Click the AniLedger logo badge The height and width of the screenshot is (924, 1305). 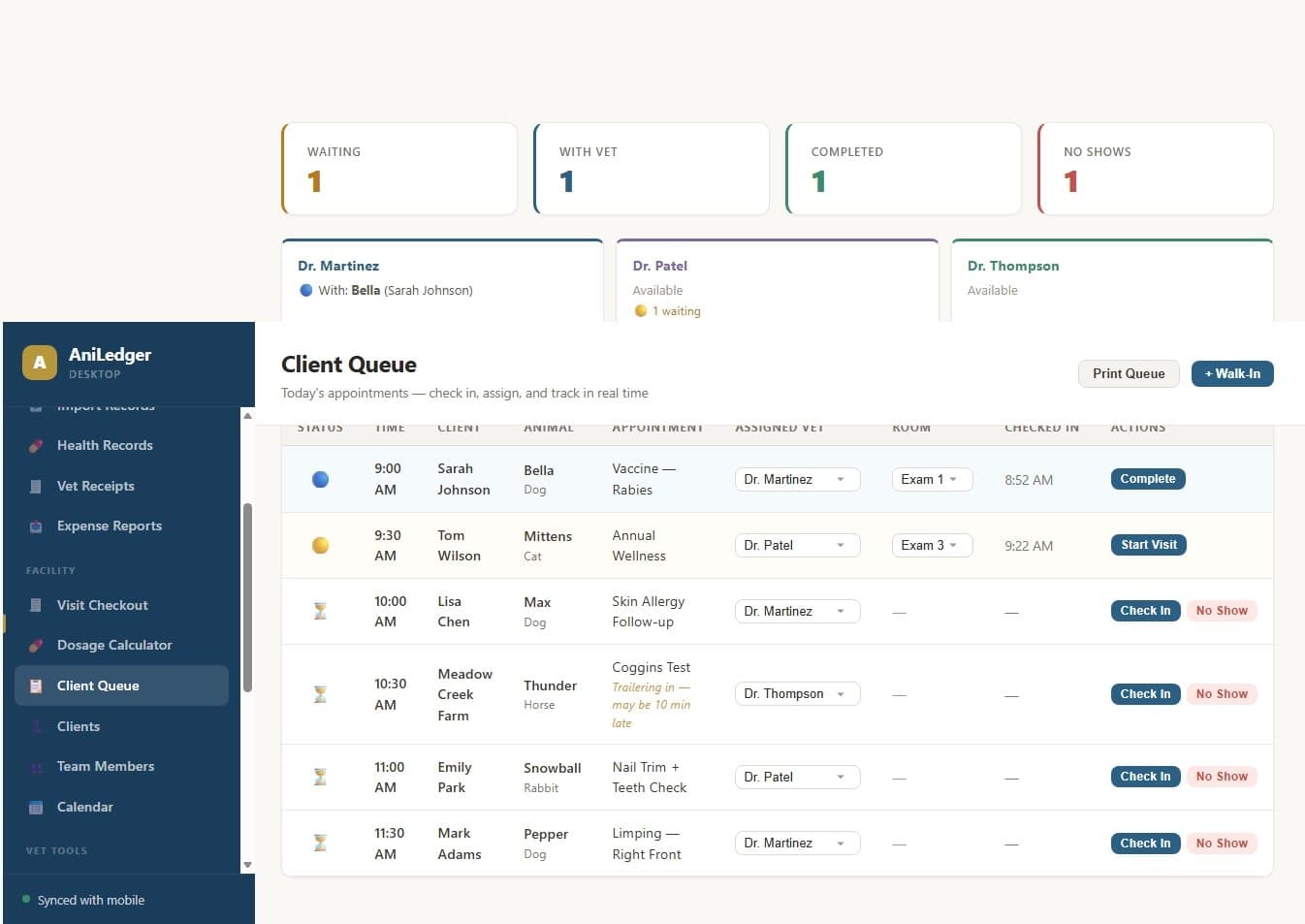pos(39,362)
